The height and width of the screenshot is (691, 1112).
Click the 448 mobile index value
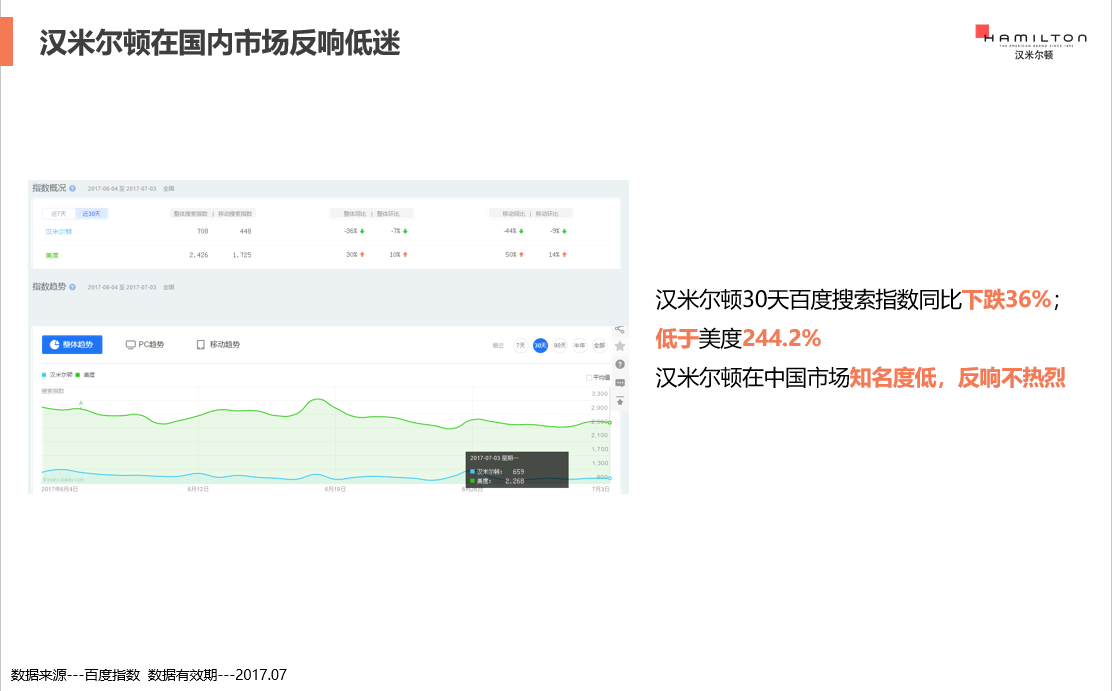pos(245,231)
